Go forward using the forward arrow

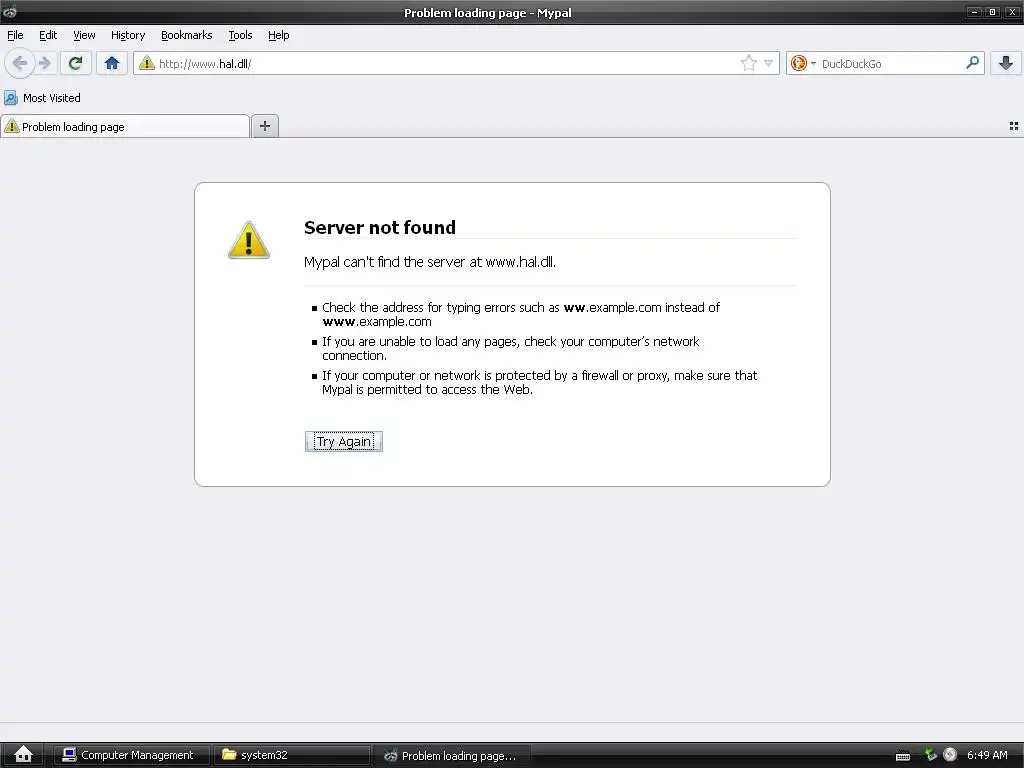(x=45, y=63)
